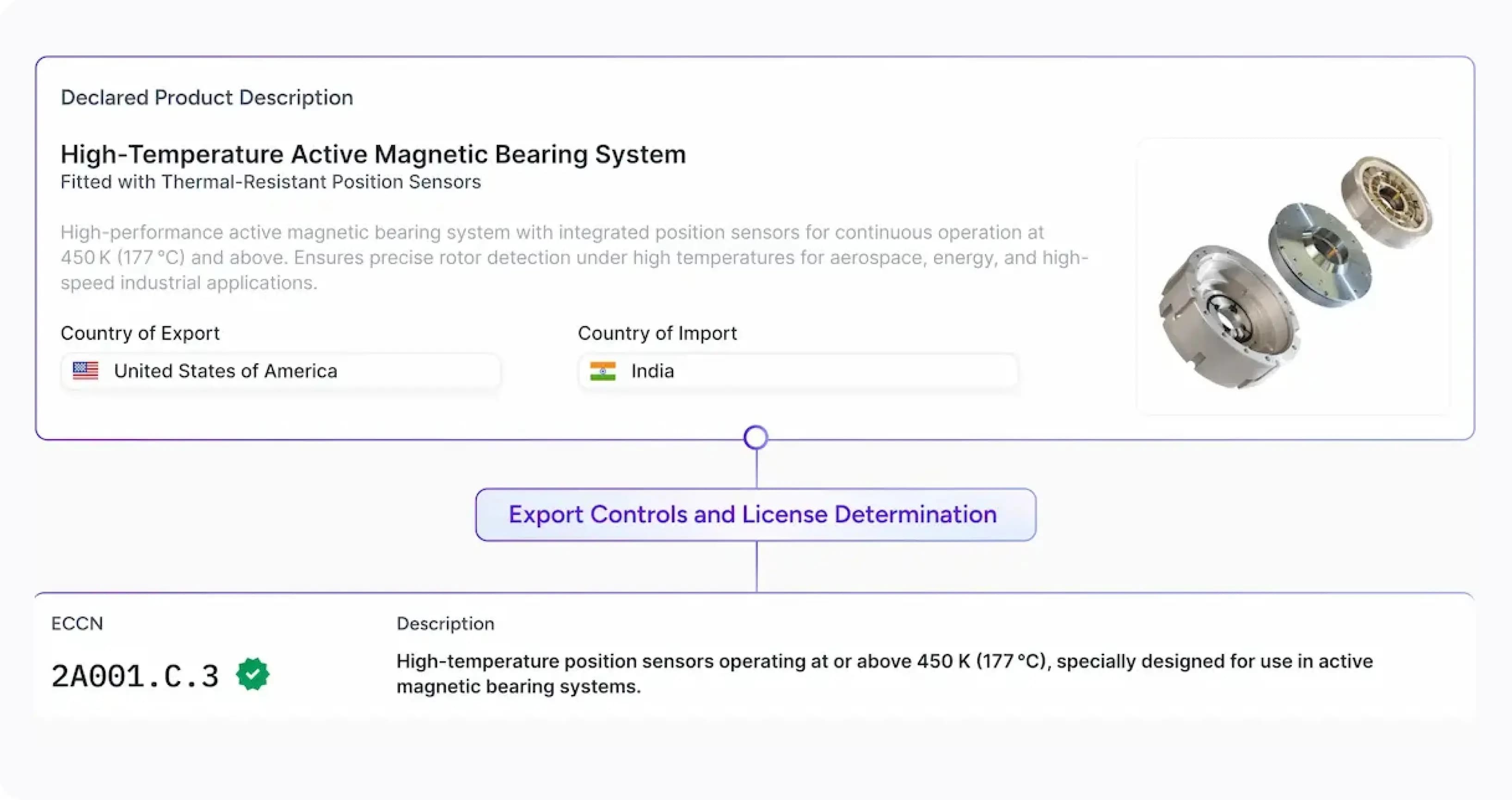
Task: Click the United States of America text
Action: tap(225, 371)
